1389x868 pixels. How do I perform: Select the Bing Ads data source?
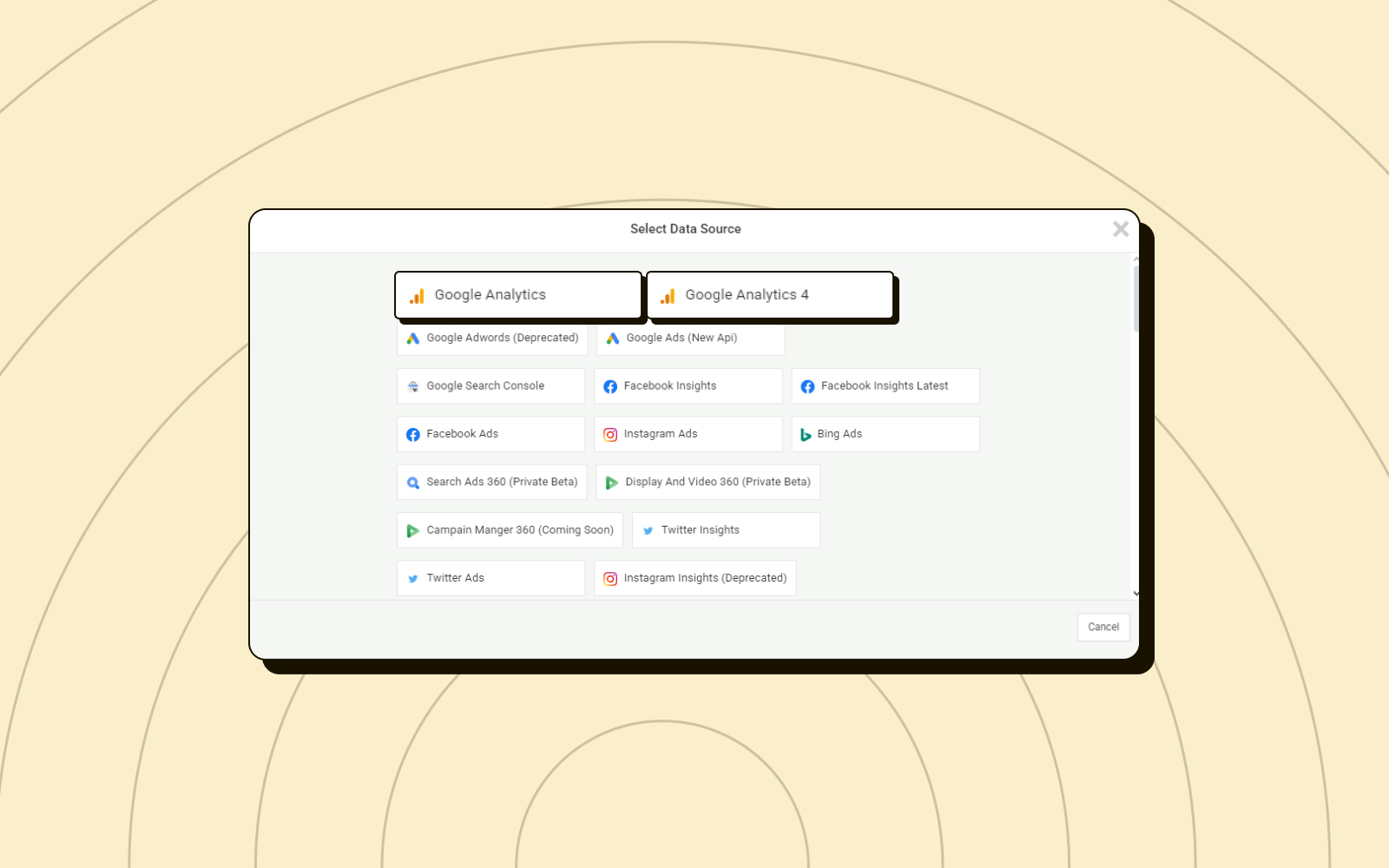[x=885, y=434]
